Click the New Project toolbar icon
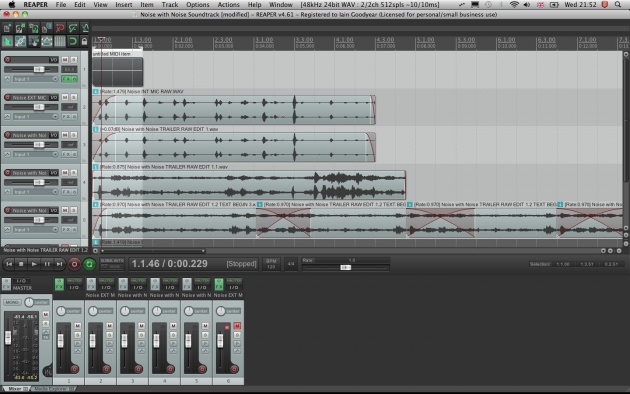630x394 pixels. point(7,28)
